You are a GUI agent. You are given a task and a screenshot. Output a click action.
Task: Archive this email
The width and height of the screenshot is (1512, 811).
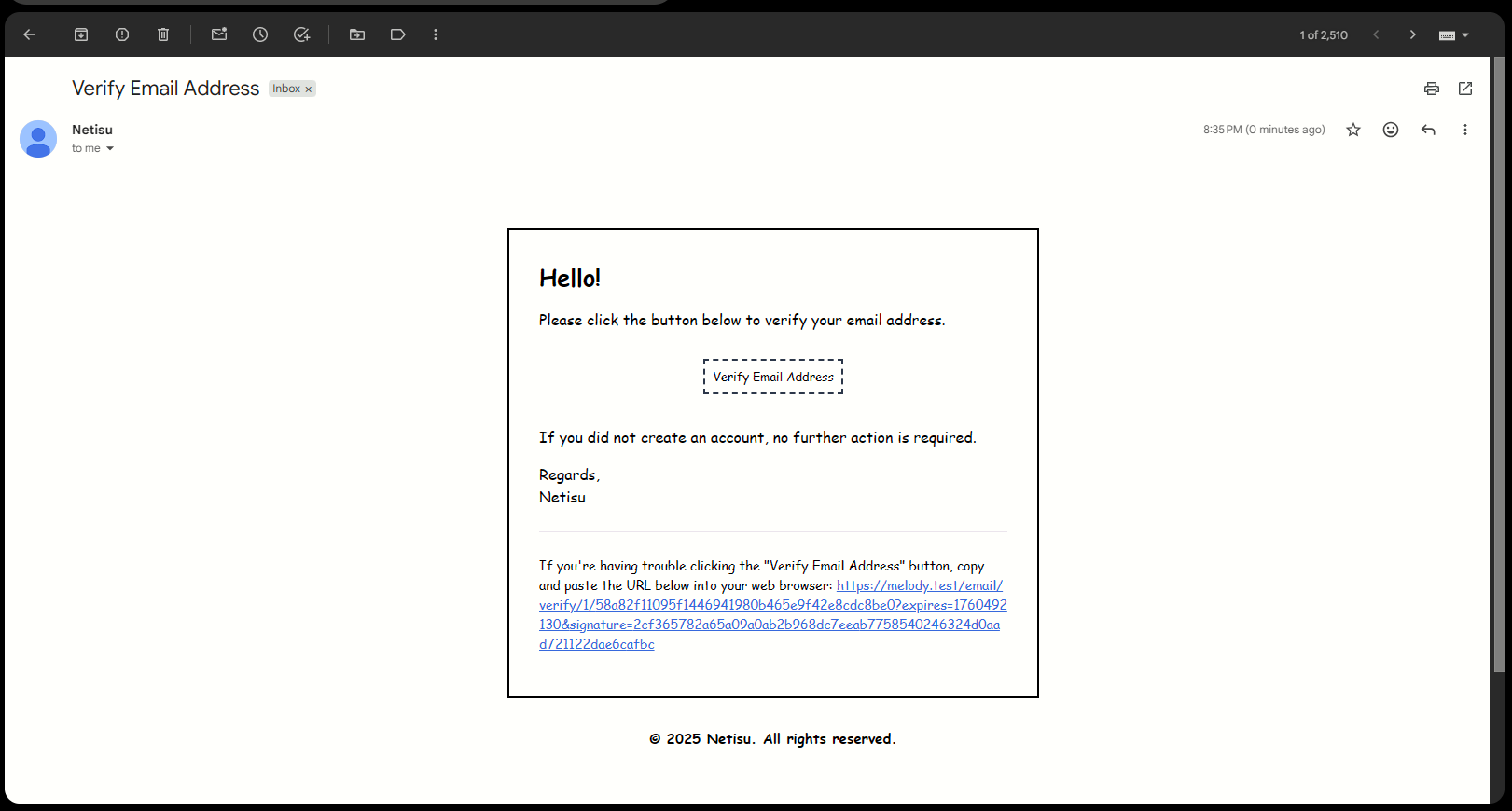pos(81,34)
